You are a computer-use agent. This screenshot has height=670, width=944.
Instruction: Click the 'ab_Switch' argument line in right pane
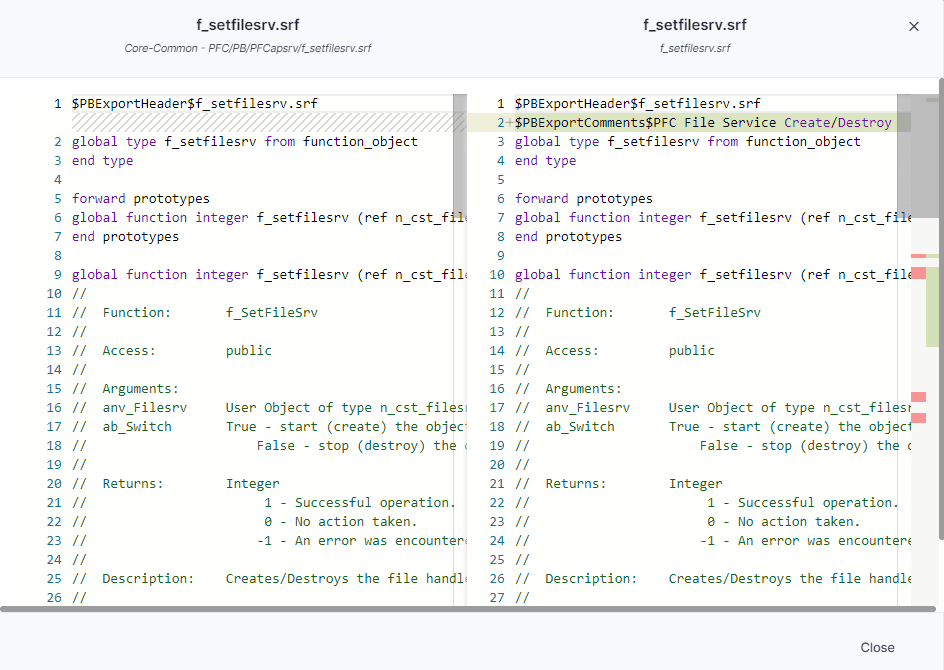[x=580, y=427]
